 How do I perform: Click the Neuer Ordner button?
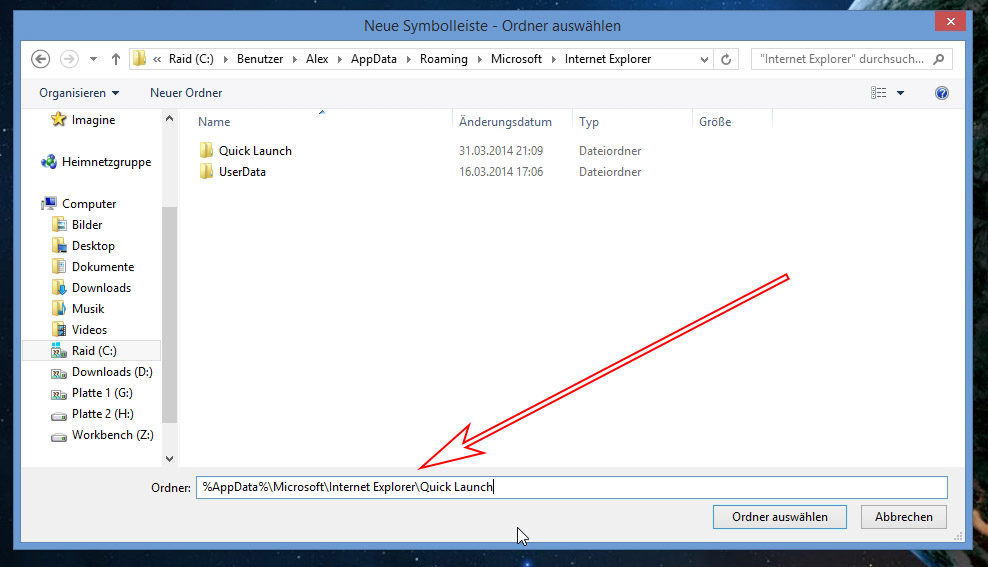click(x=186, y=93)
